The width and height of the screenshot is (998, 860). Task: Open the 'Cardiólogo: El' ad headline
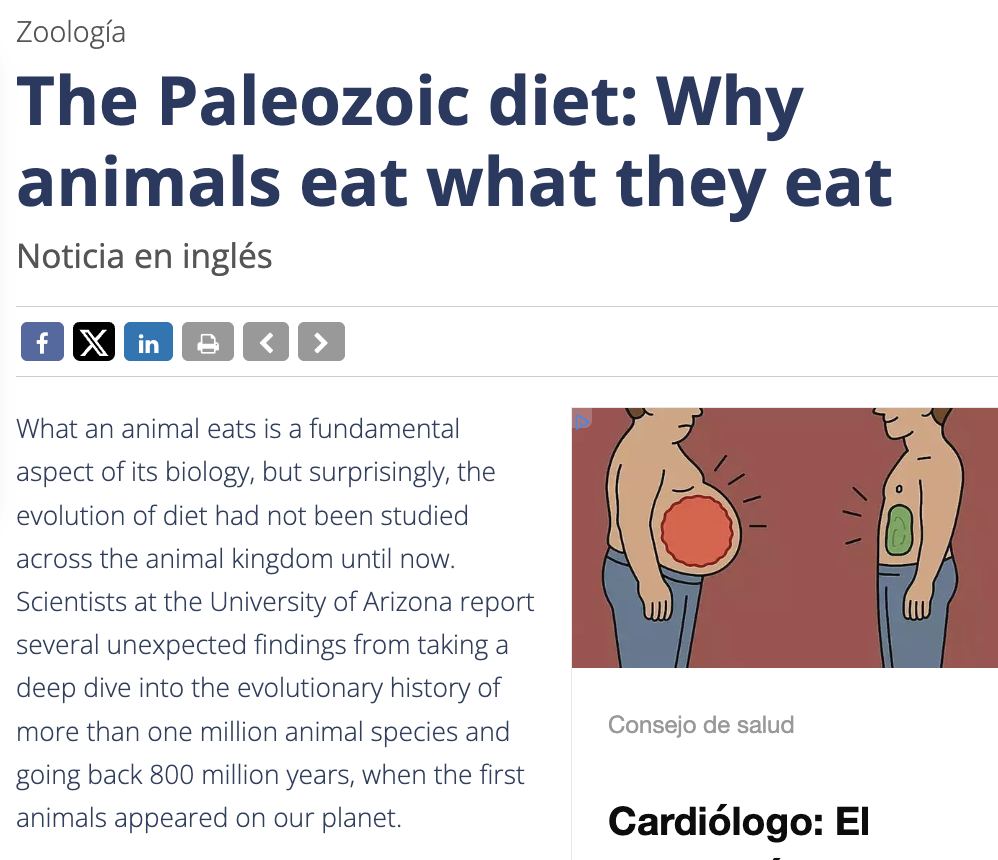point(738,821)
